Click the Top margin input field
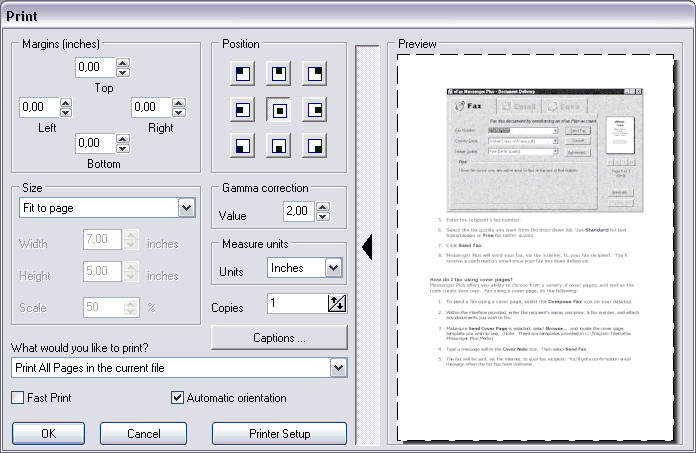Image resolution: width=696 pixels, height=453 pixels. [x=95, y=67]
